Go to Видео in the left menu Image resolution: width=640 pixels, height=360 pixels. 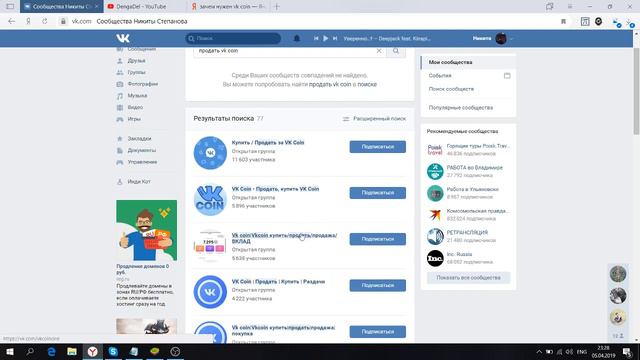click(135, 107)
